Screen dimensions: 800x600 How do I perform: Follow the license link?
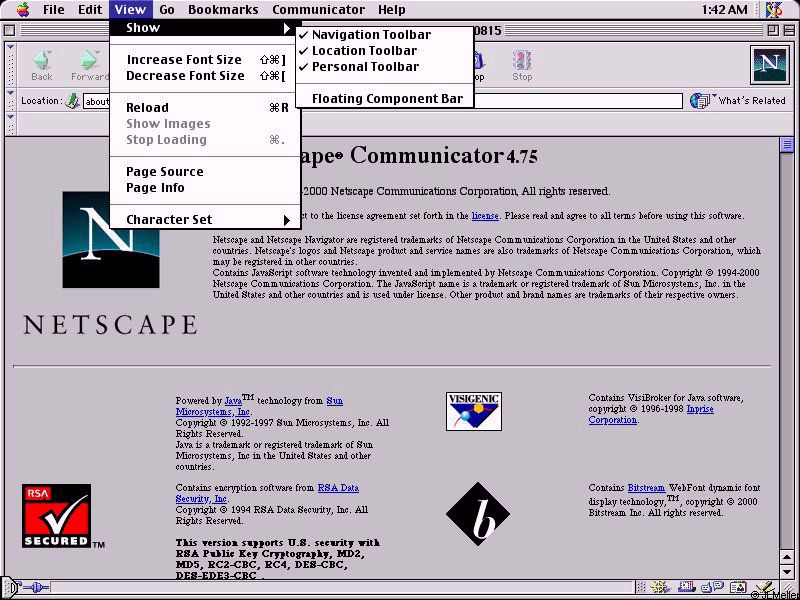click(x=485, y=216)
